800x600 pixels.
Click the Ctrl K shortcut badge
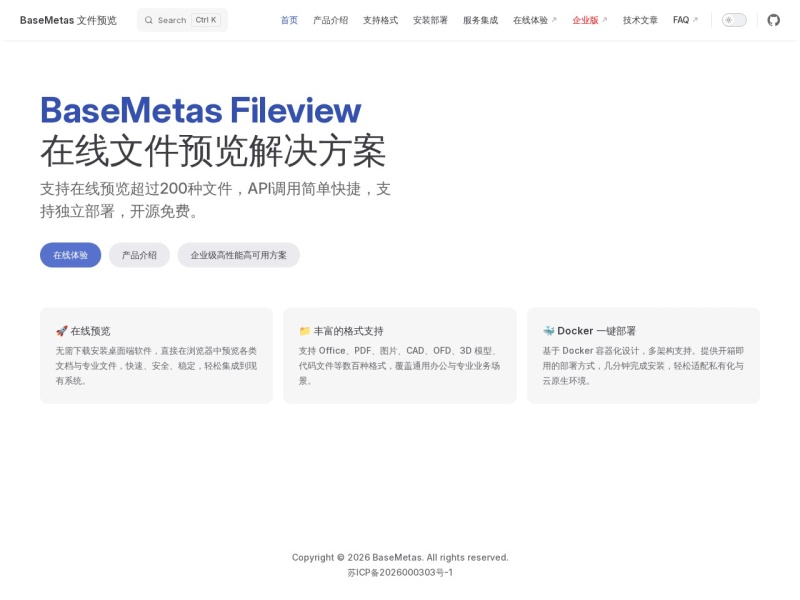tap(206, 20)
